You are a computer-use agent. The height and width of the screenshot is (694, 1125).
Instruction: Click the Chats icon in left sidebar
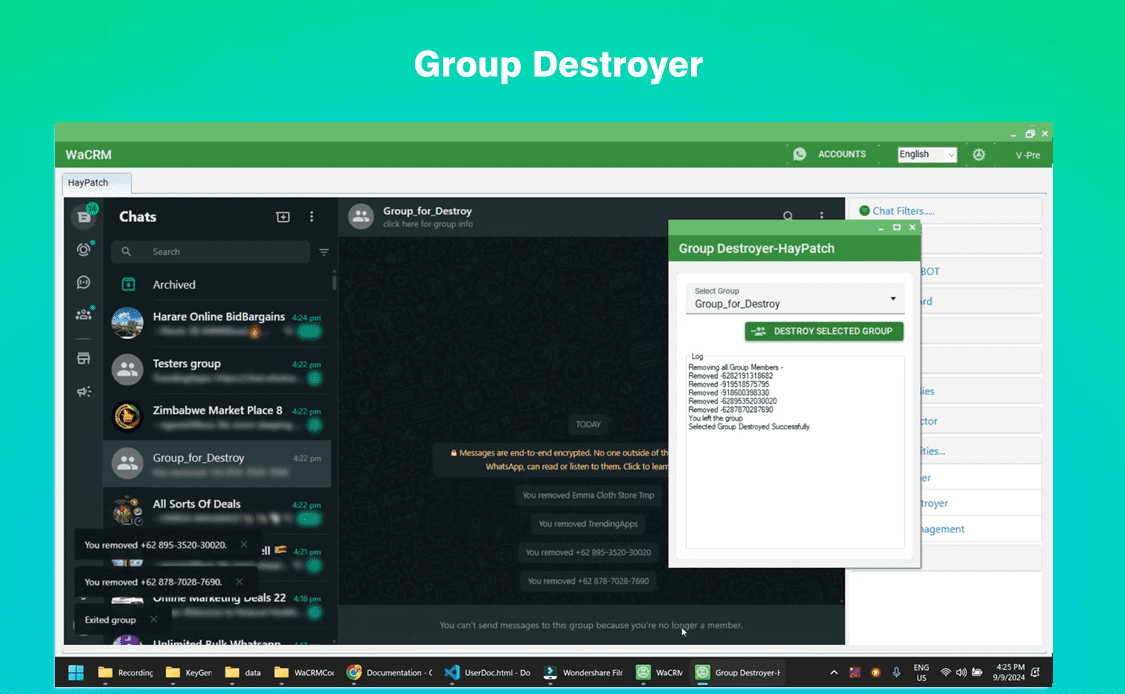(x=84, y=216)
